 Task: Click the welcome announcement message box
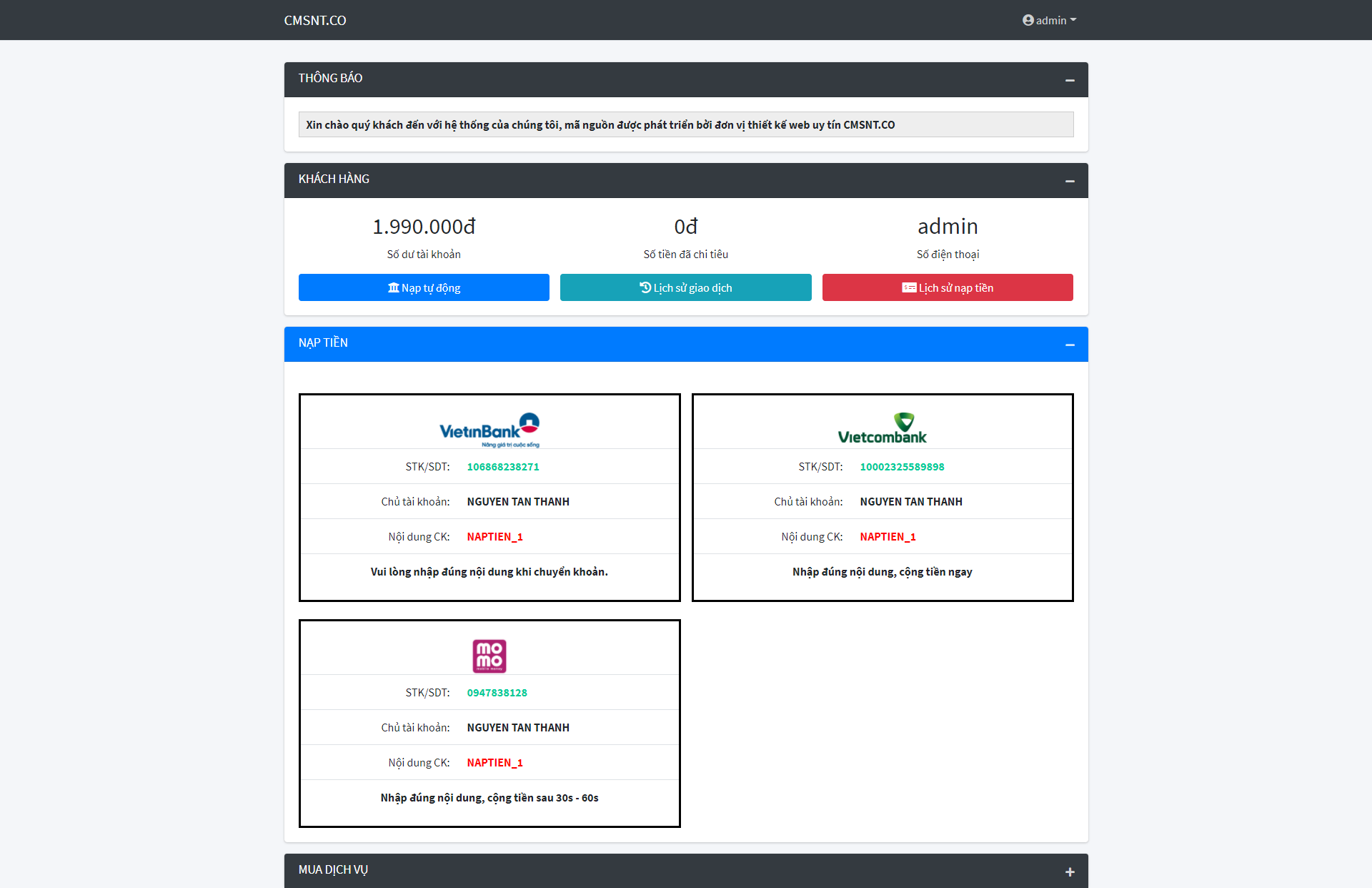click(685, 124)
